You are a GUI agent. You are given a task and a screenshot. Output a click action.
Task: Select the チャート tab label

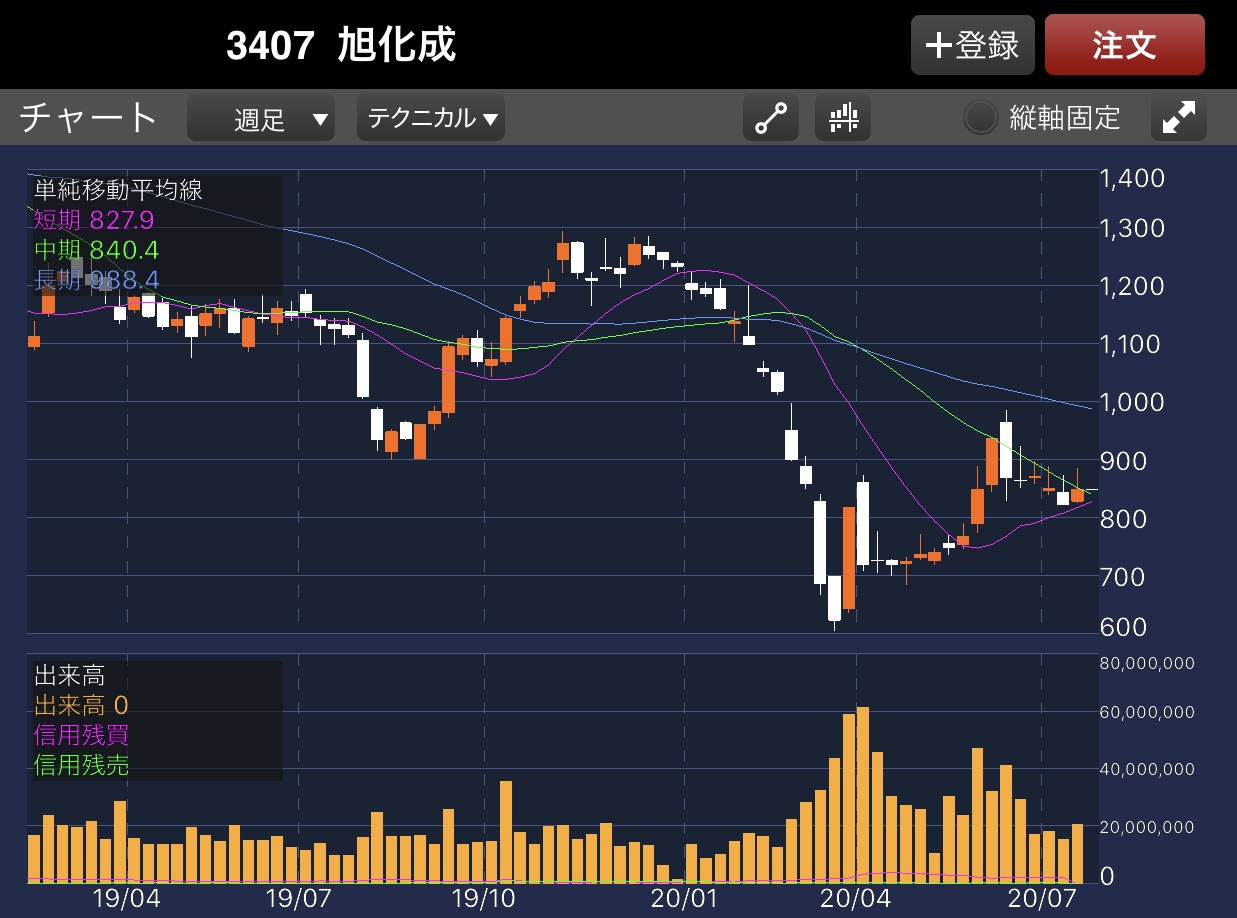point(89,118)
